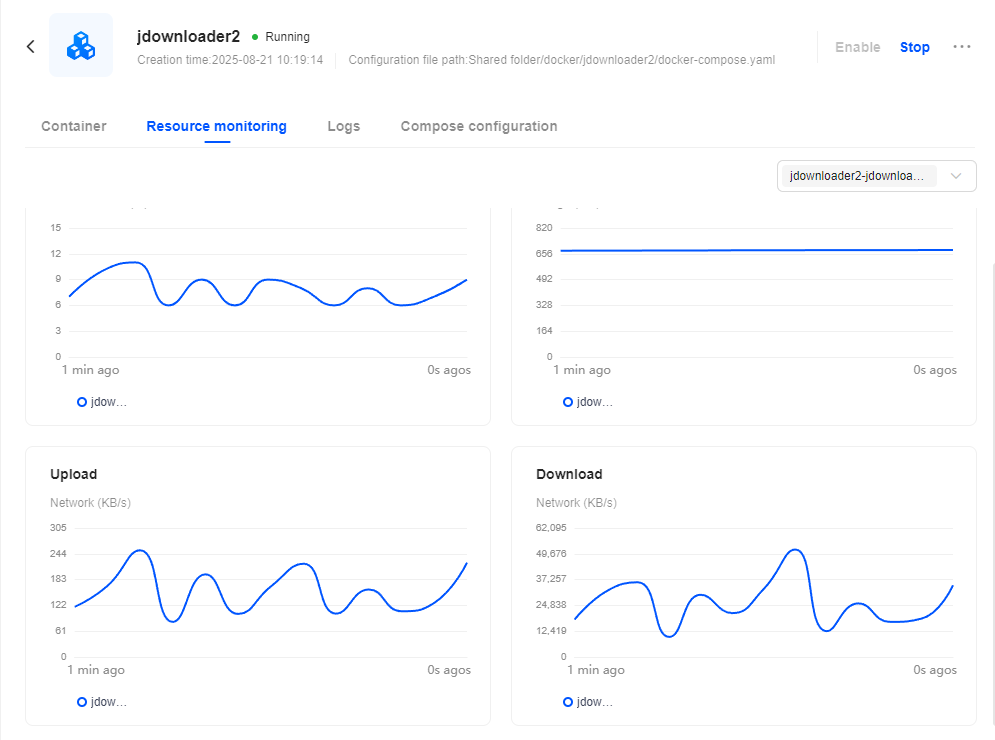Click the green Running status dot
Screen dimensions: 995x740
(255, 37)
